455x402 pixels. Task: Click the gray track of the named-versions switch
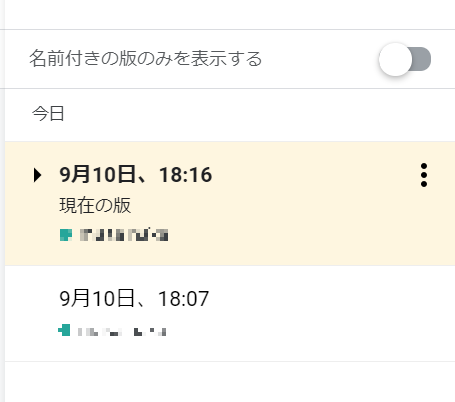[x=423, y=59]
